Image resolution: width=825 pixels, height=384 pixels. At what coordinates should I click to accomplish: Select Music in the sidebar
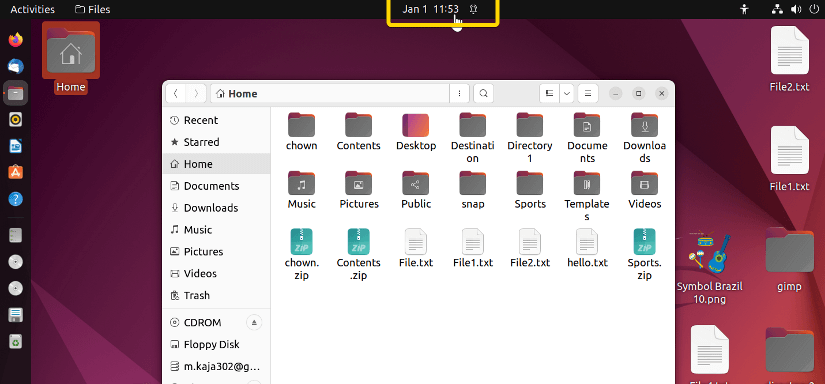tap(217, 230)
